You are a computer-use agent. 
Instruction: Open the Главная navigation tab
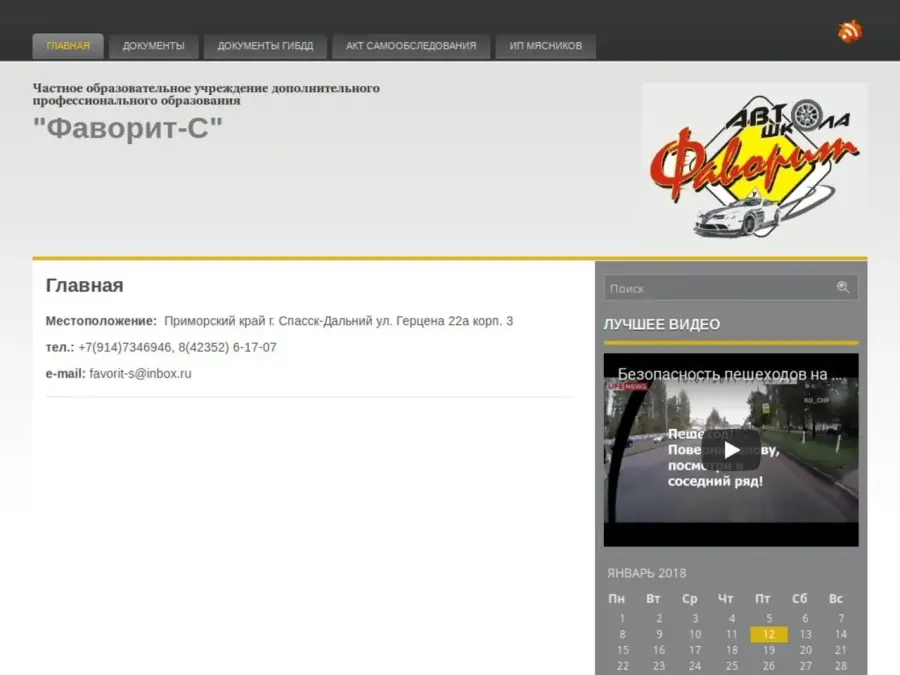68,46
